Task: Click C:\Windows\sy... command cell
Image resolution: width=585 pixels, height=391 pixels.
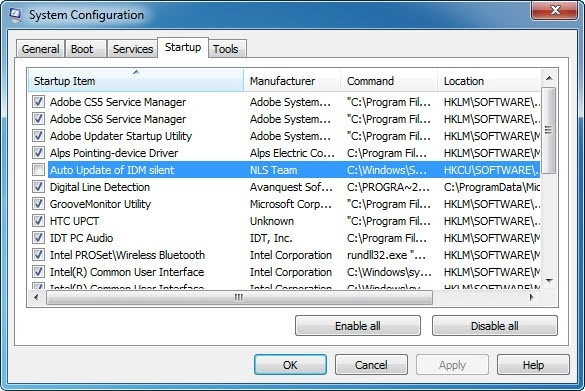Action: click(389, 272)
